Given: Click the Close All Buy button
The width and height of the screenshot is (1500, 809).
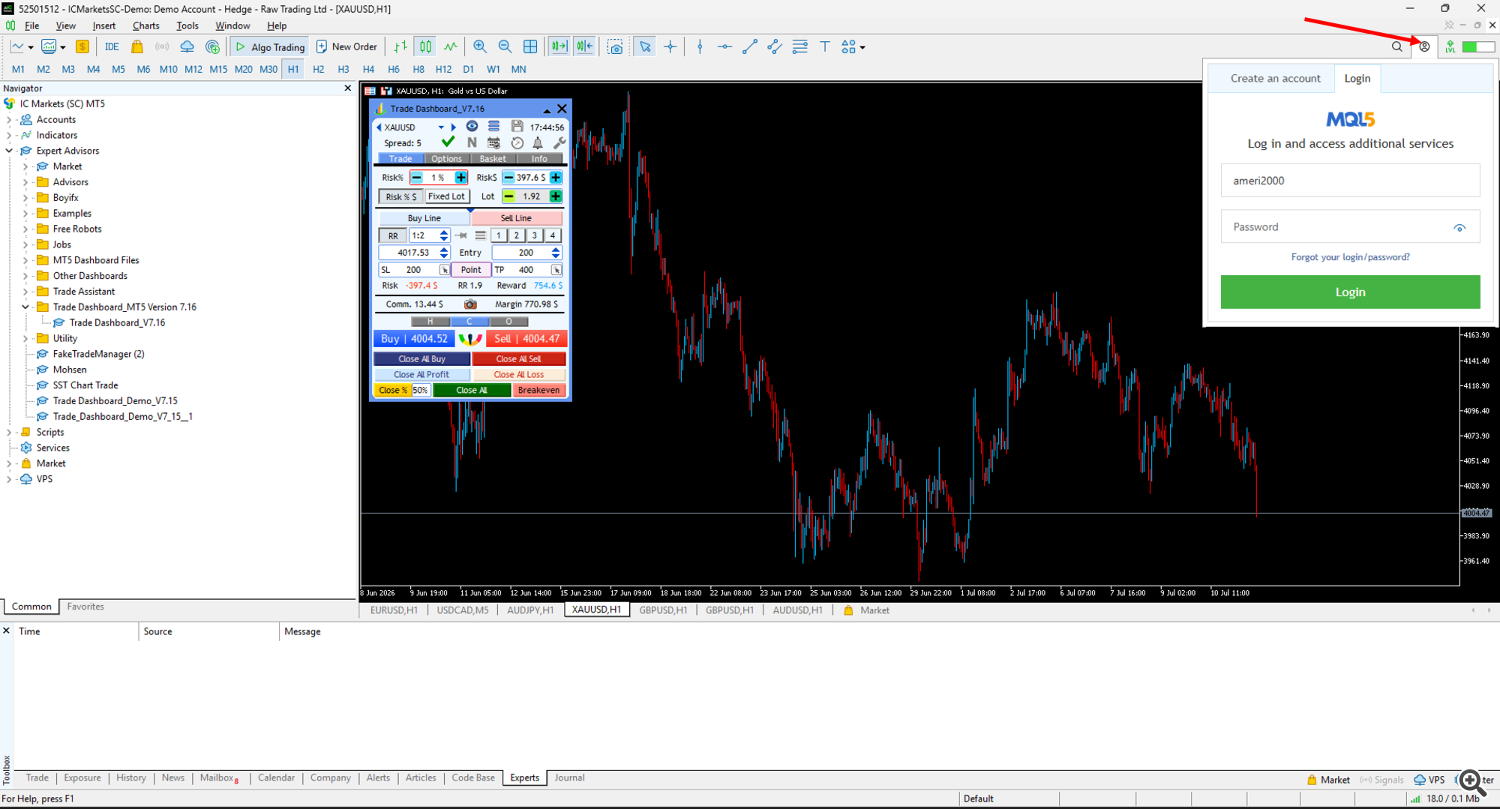Looking at the screenshot, I should 422,359.
